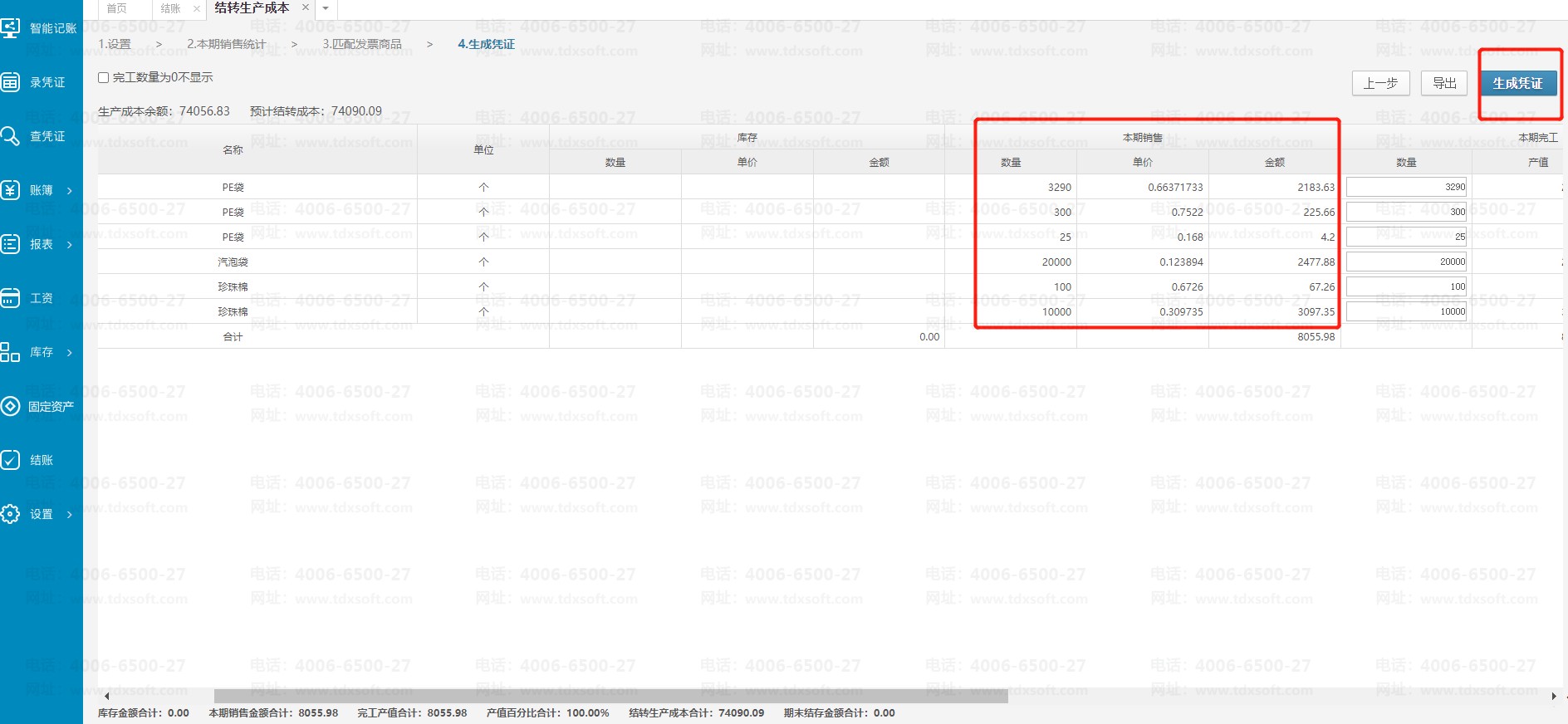Expand the 库存 sidebar submenu arrow

click(70, 353)
